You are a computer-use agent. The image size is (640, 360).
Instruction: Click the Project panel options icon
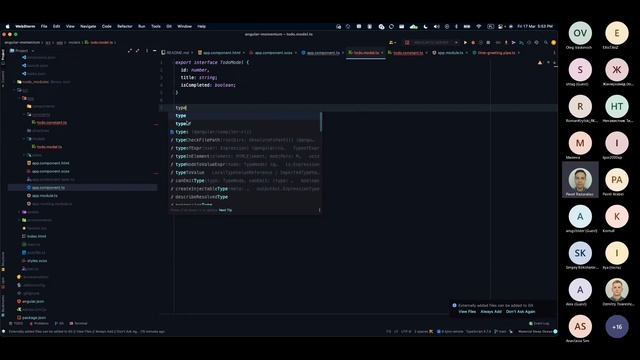click(x=147, y=51)
